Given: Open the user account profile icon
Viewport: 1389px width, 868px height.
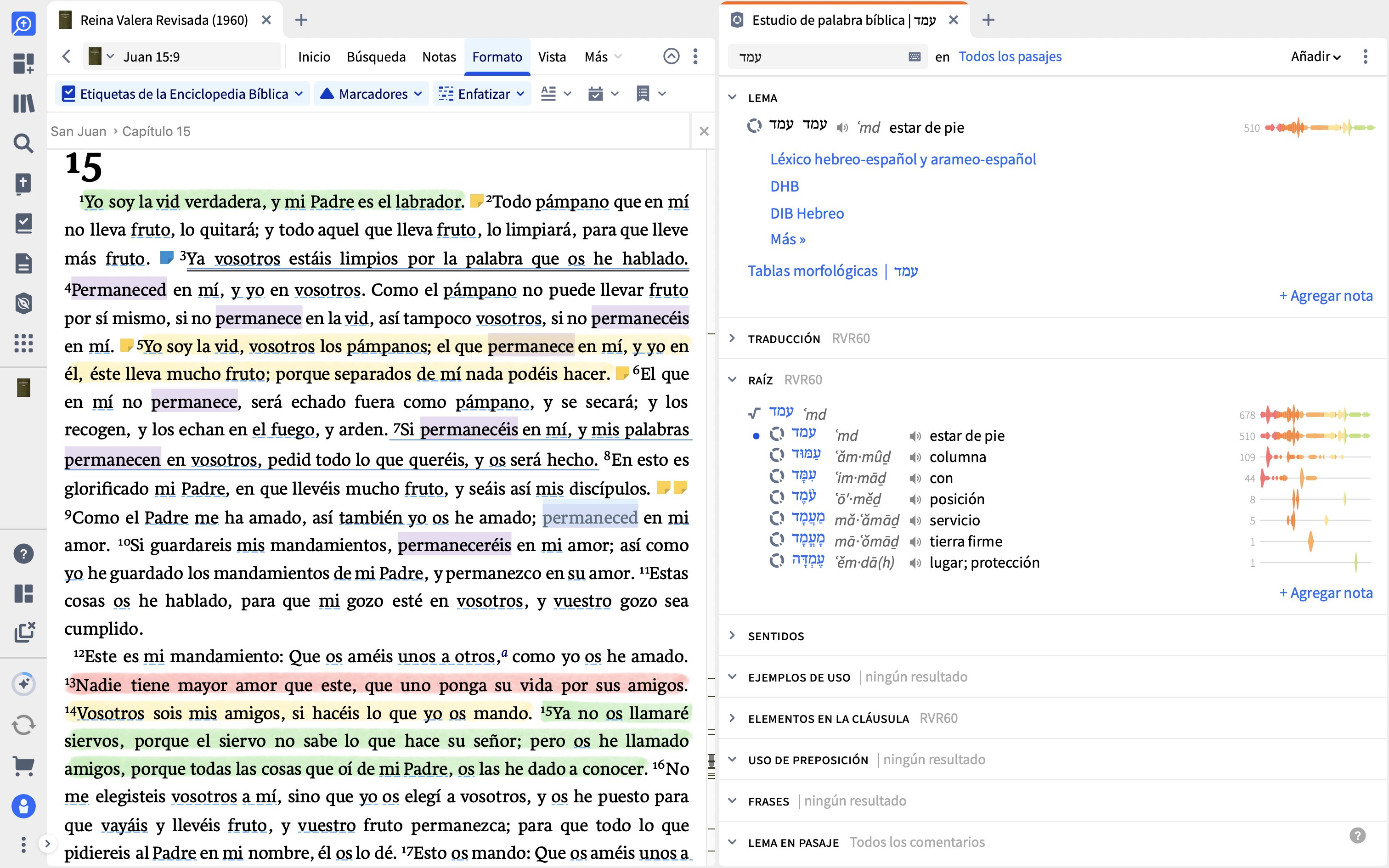Looking at the screenshot, I should click(x=23, y=806).
